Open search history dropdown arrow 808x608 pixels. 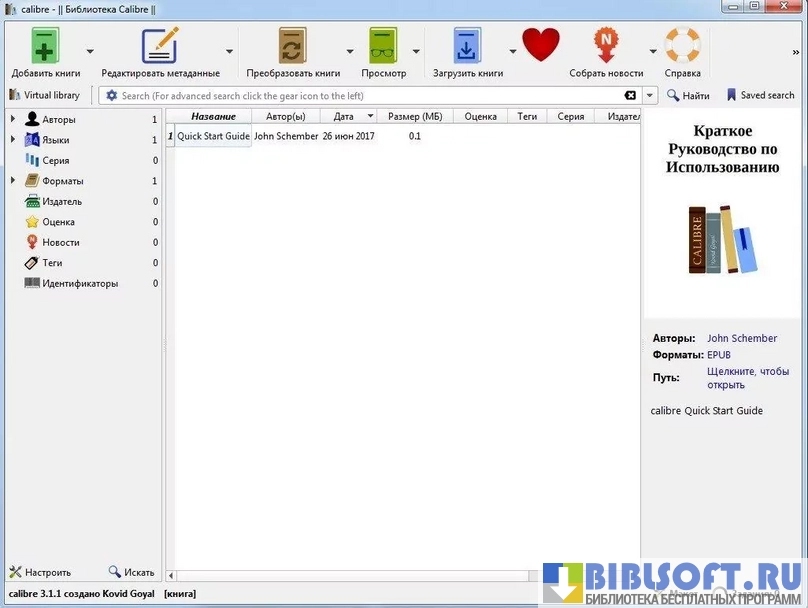point(650,96)
